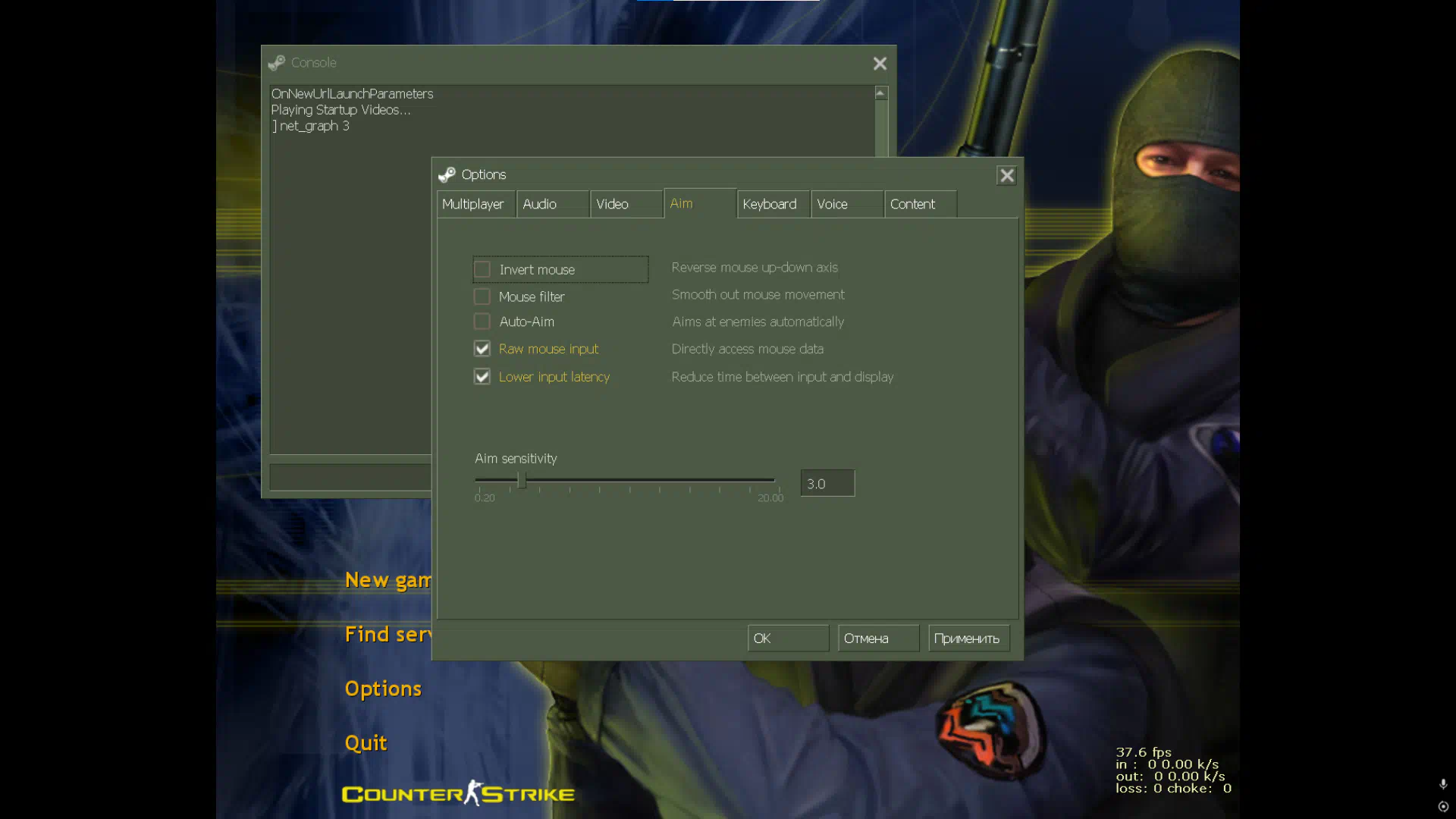Switch to the Keyboard tab
Viewport: 1456px width, 819px height.
pos(773,204)
